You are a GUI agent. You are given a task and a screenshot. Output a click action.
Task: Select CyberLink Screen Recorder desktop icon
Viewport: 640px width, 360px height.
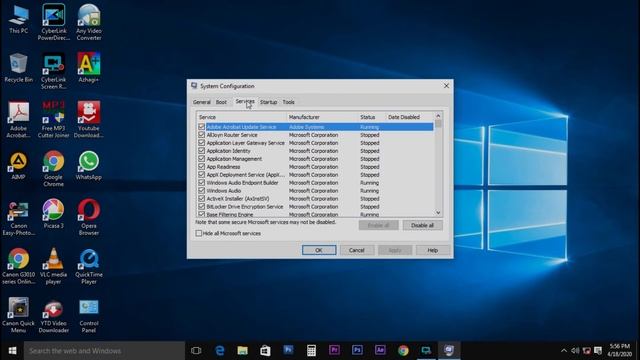point(53,71)
